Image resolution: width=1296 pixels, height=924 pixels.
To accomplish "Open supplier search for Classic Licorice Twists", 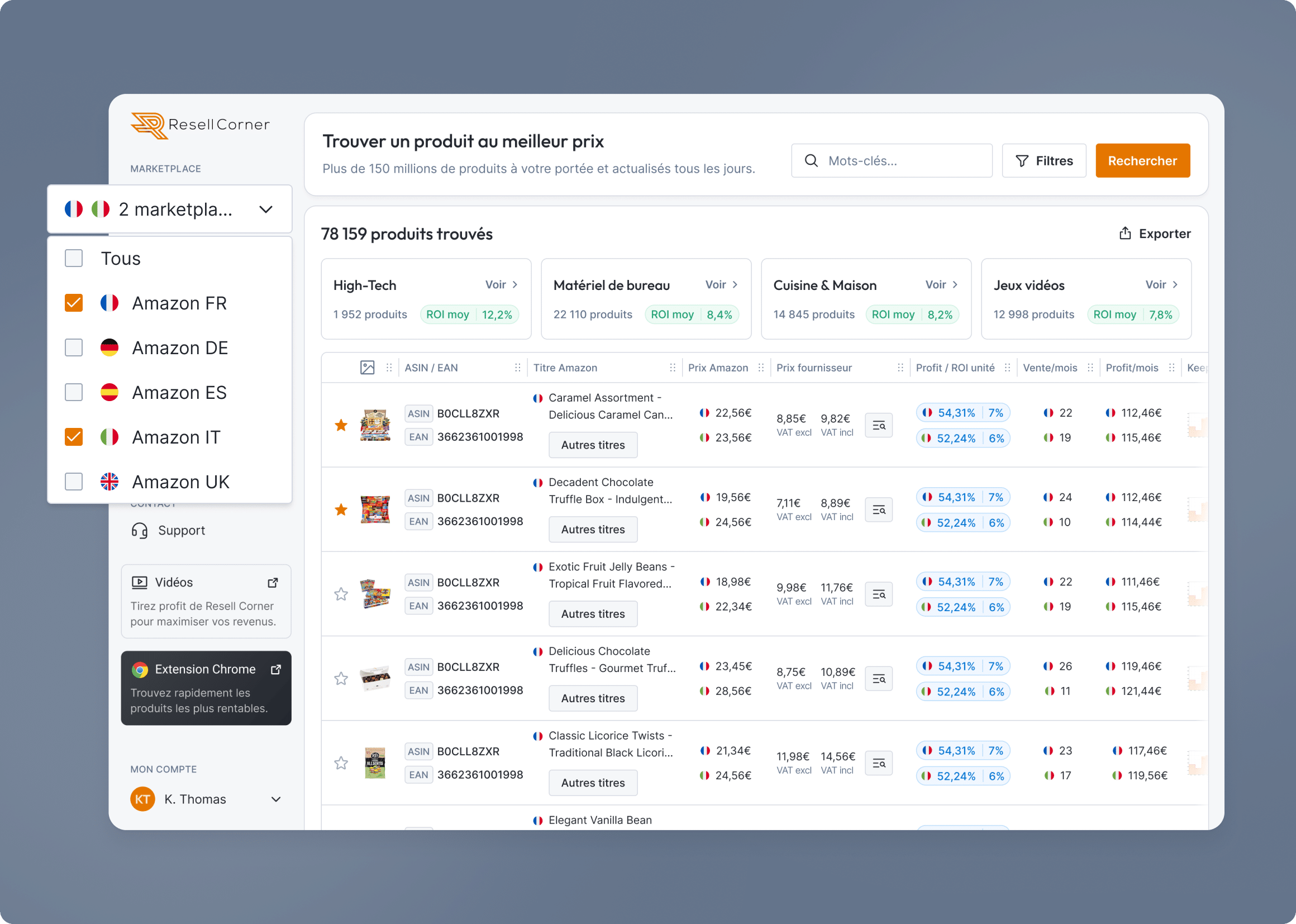I will (878, 763).
